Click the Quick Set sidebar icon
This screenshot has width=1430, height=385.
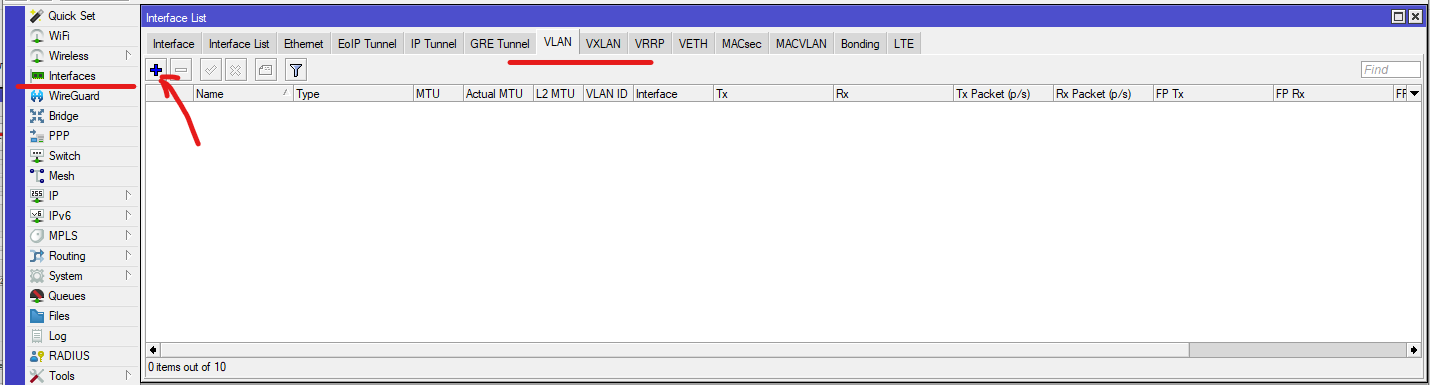click(37, 16)
